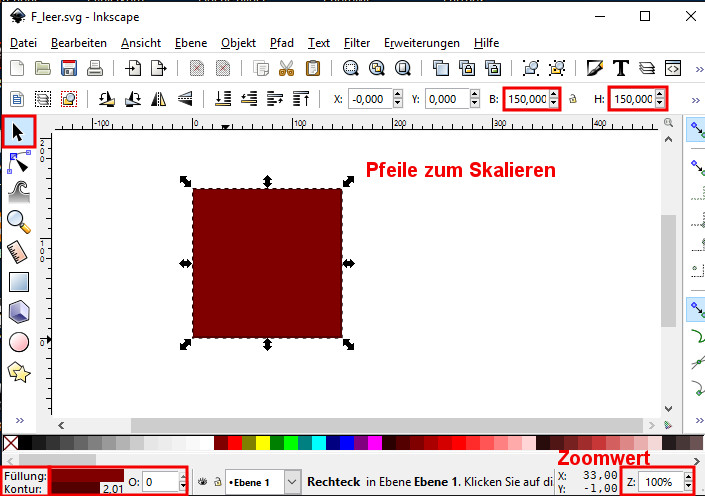The width and height of the screenshot is (705, 496).
Task: Select all objects in all layers
Action: click(43, 98)
